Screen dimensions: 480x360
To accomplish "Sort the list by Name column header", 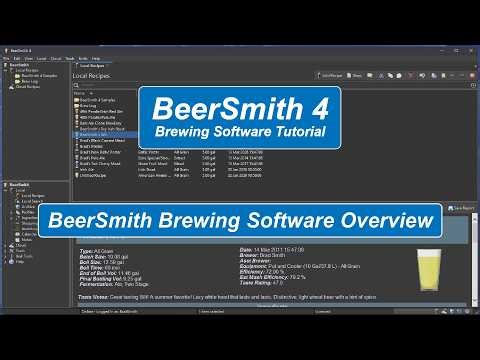I will [79, 93].
